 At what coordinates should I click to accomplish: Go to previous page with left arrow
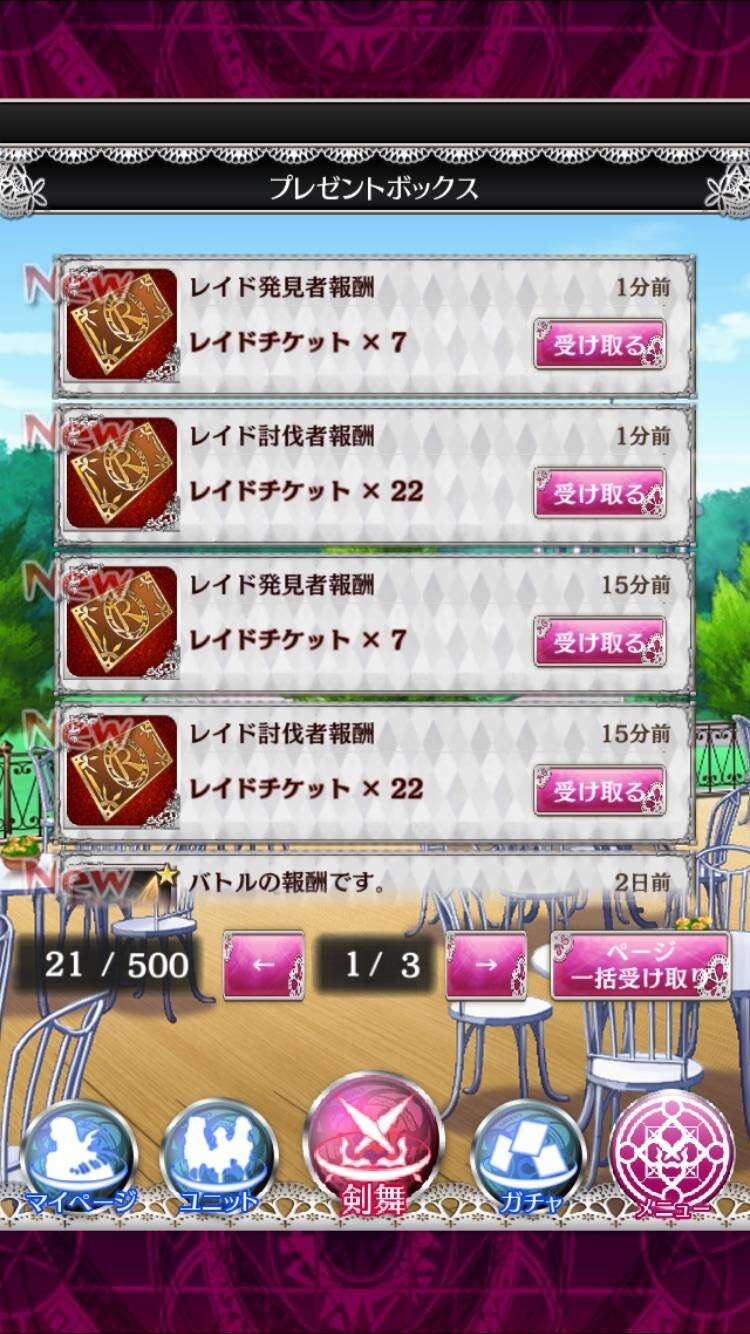click(x=263, y=965)
